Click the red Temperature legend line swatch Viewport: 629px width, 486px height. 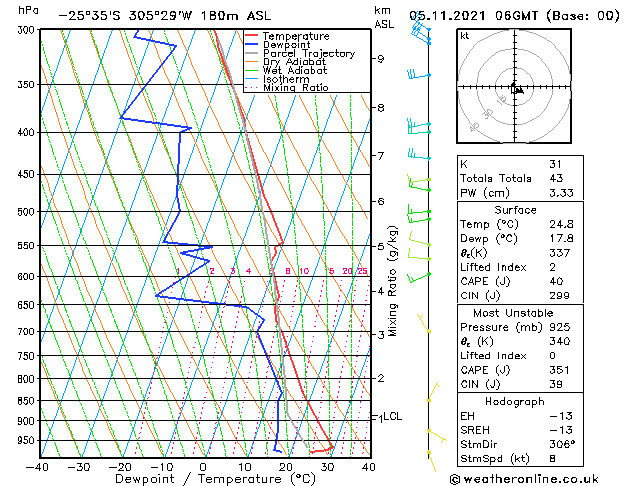pyautogui.click(x=252, y=35)
